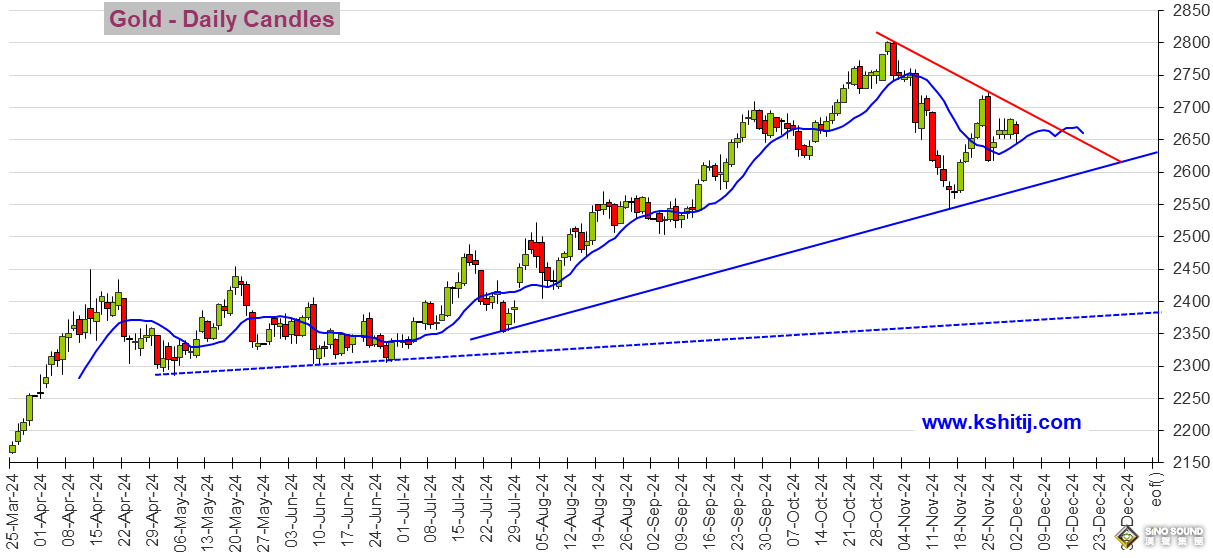Select the 28-Oct-24 date label
The image size is (1213, 558).
[874, 512]
